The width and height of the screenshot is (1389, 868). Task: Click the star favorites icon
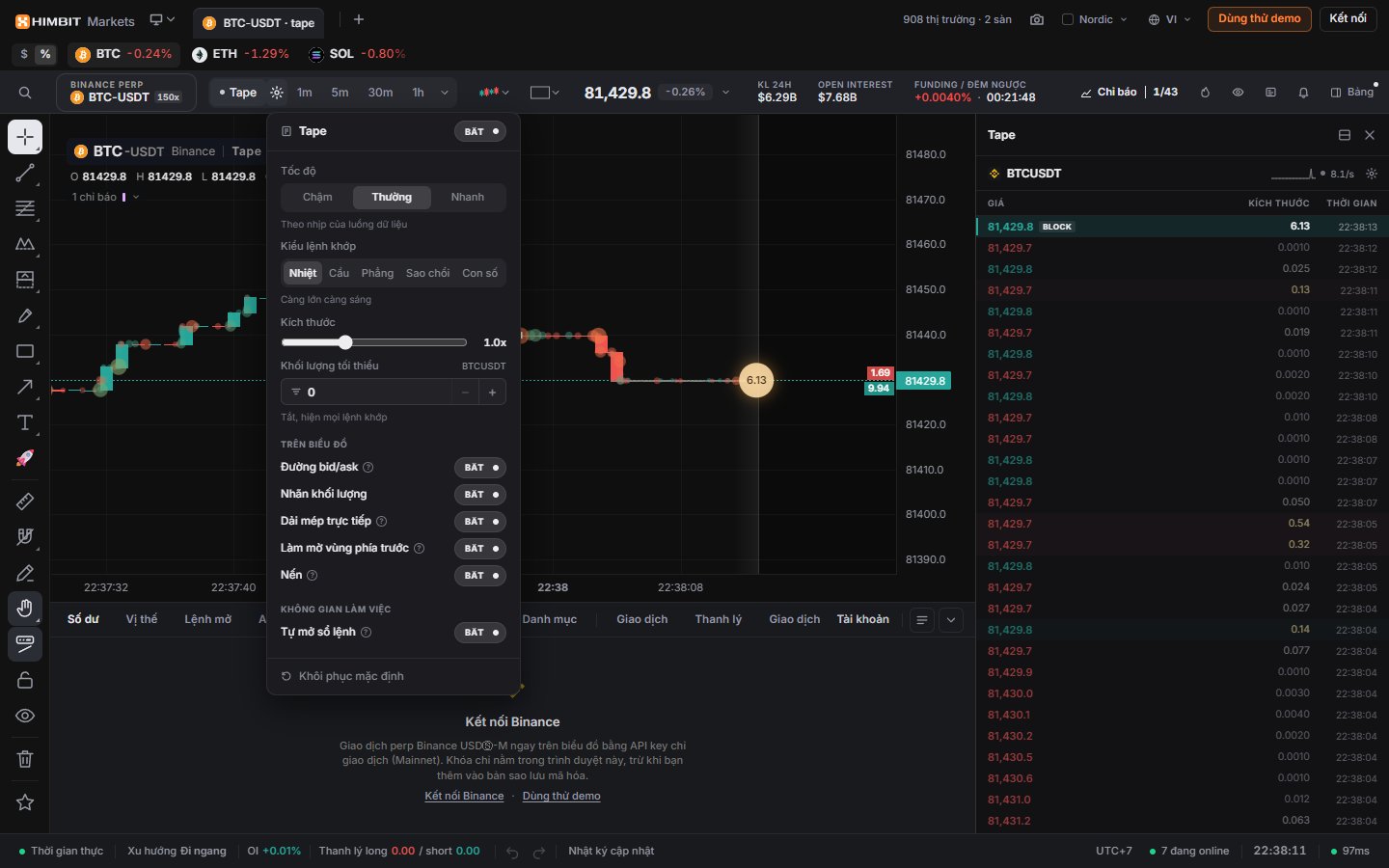point(25,802)
